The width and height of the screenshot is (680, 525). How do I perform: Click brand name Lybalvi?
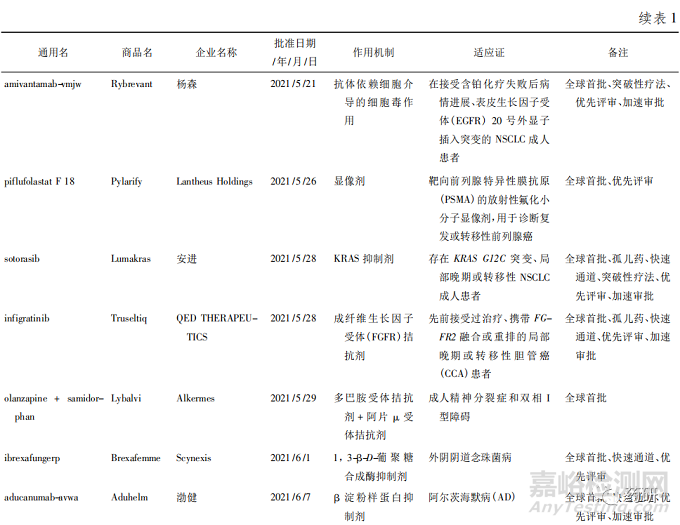[126, 398]
